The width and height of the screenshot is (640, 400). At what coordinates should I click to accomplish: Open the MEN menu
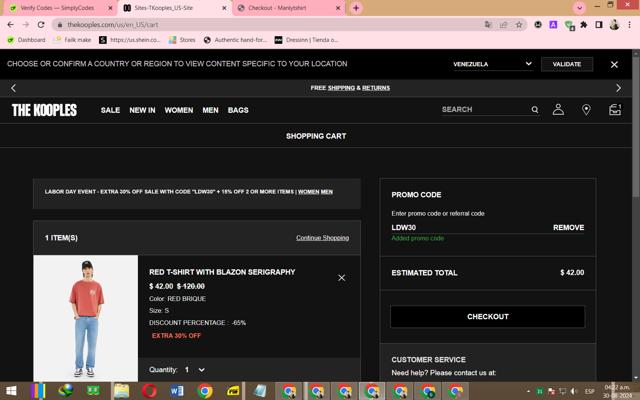tap(211, 110)
